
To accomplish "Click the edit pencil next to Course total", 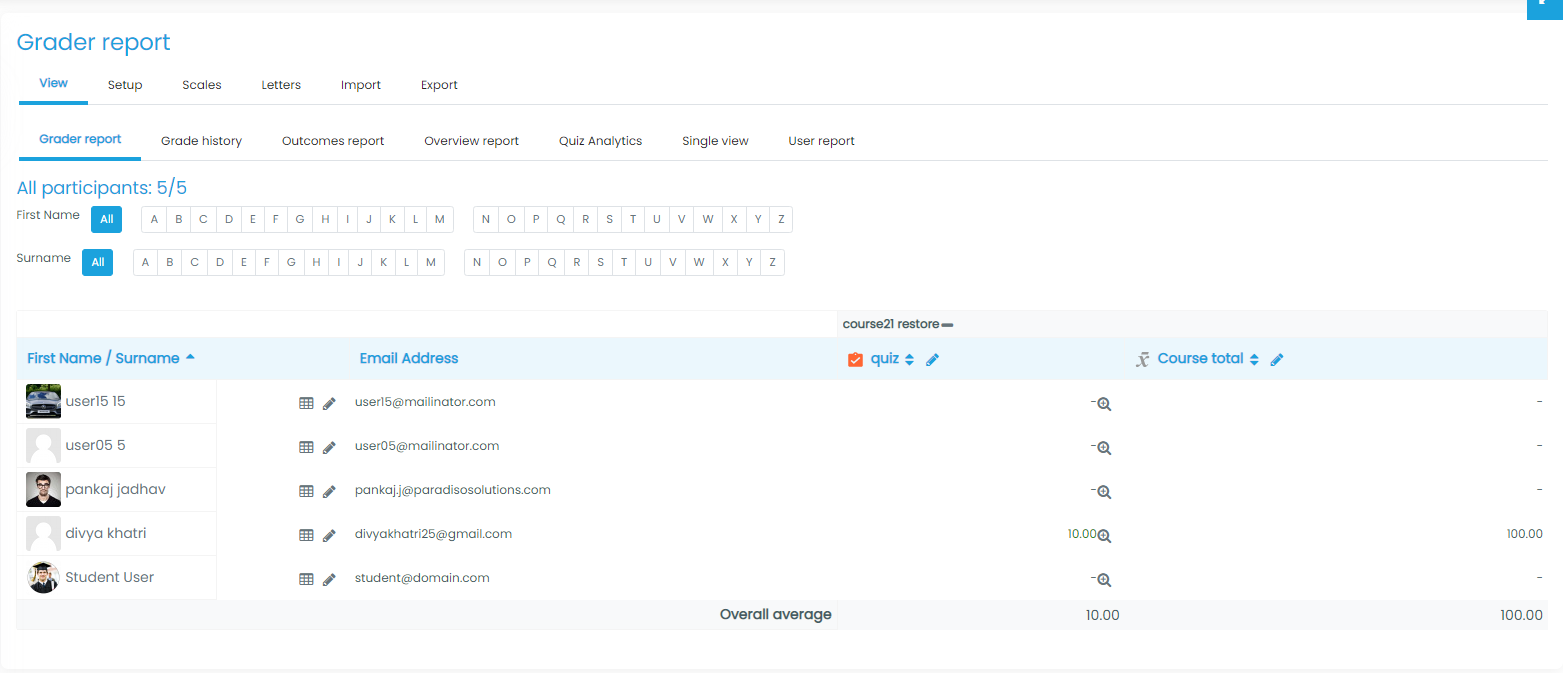I will point(1276,360).
